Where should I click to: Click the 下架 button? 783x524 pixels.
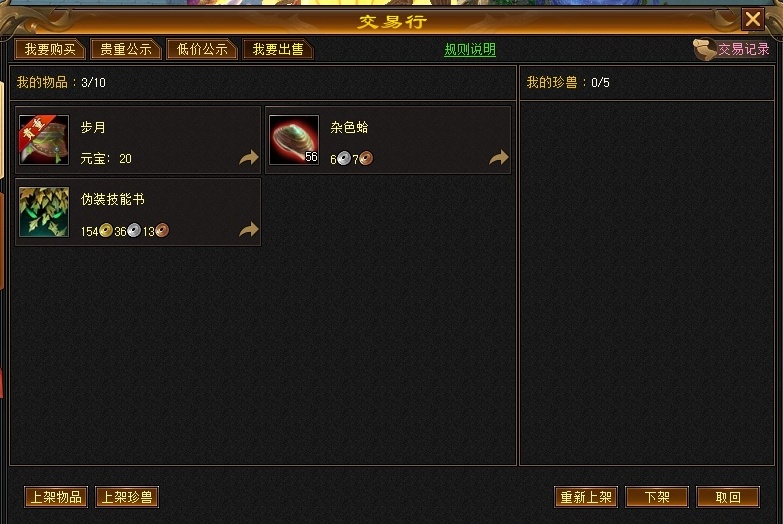(657, 497)
